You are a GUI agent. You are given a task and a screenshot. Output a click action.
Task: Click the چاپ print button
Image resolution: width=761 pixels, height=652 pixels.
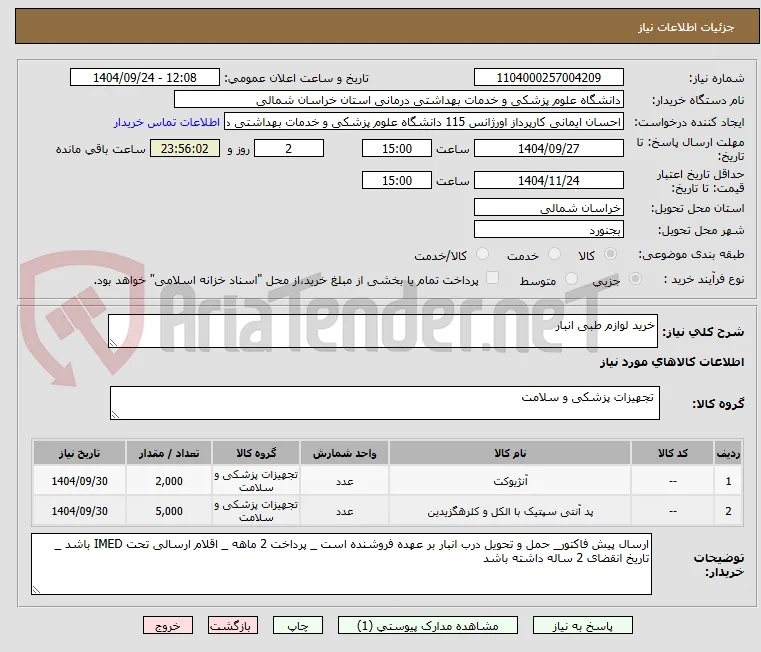(298, 625)
